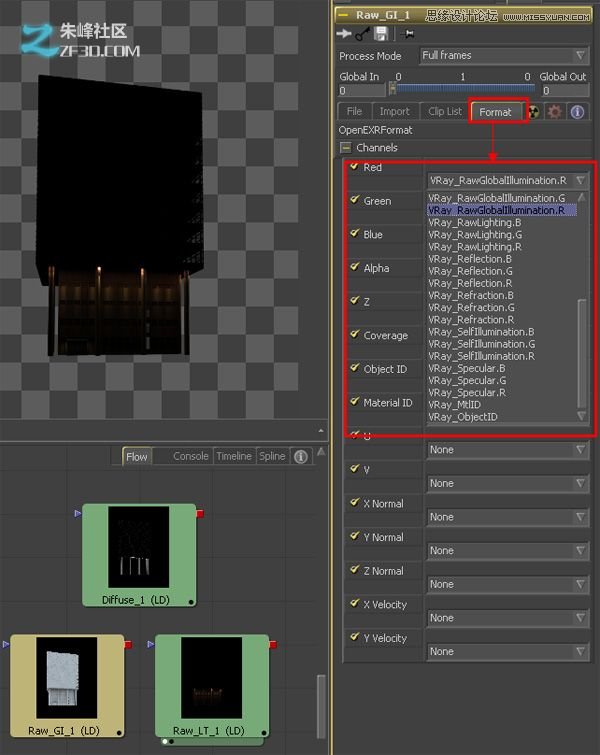
Task: Open the Flow tab
Action: [x=137, y=456]
